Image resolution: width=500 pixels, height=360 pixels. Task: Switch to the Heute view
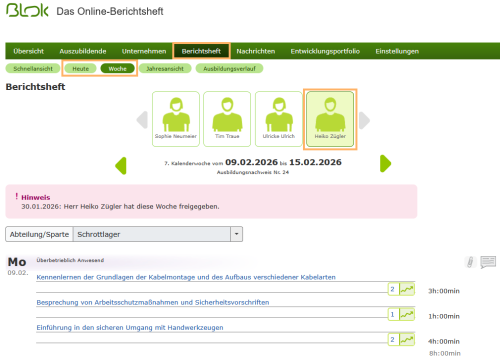(x=81, y=68)
